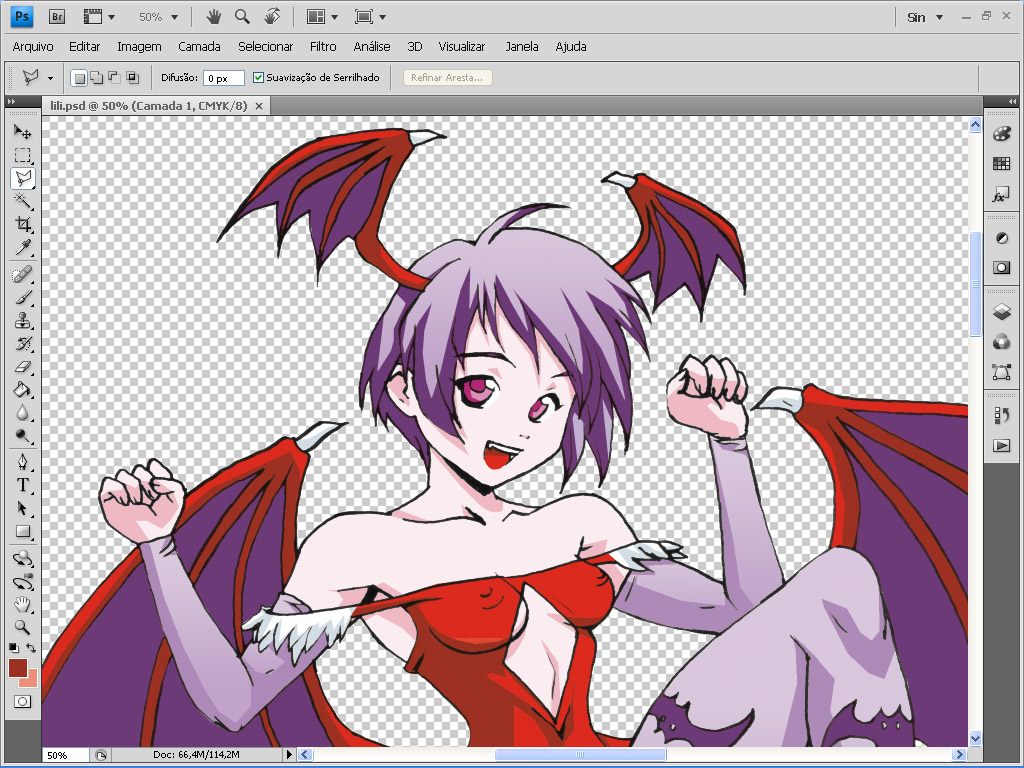The width and height of the screenshot is (1024, 768).
Task: Select the Polygonal Lasso tool in the toolbox
Action: (x=23, y=178)
